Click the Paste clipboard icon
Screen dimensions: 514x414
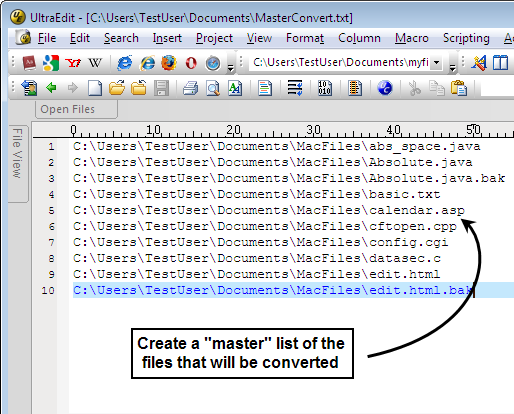coord(459,88)
